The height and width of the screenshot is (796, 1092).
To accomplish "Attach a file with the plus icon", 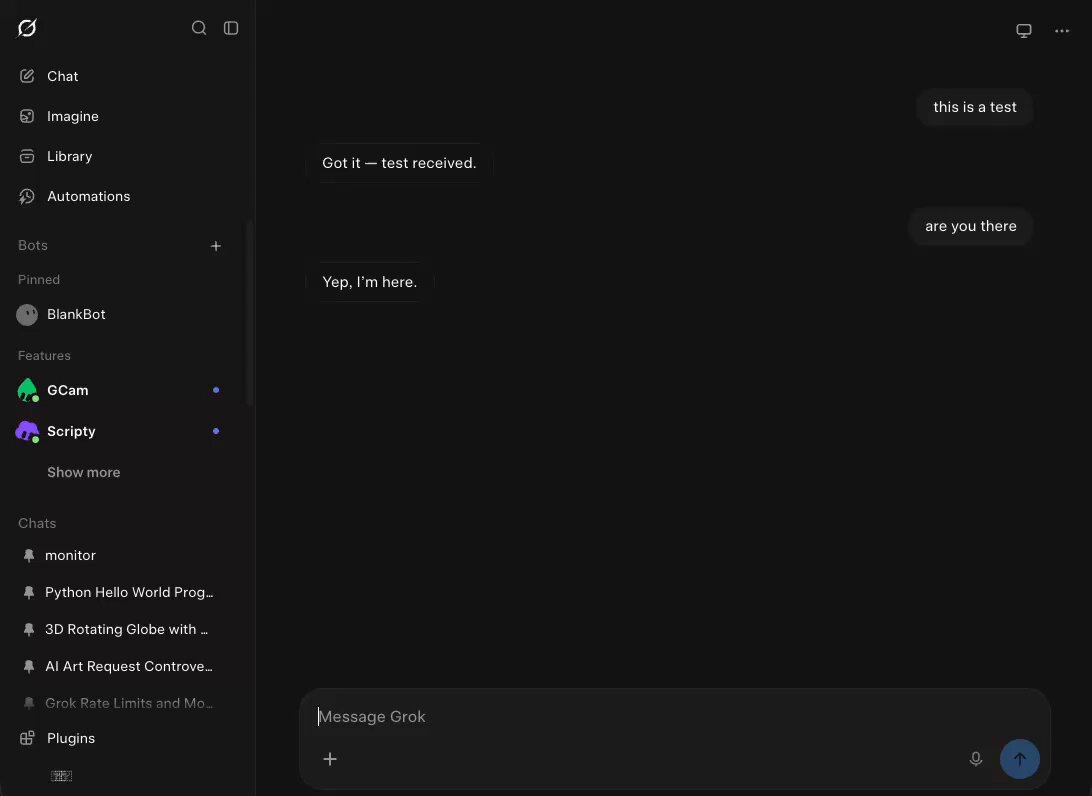I will click(330, 759).
